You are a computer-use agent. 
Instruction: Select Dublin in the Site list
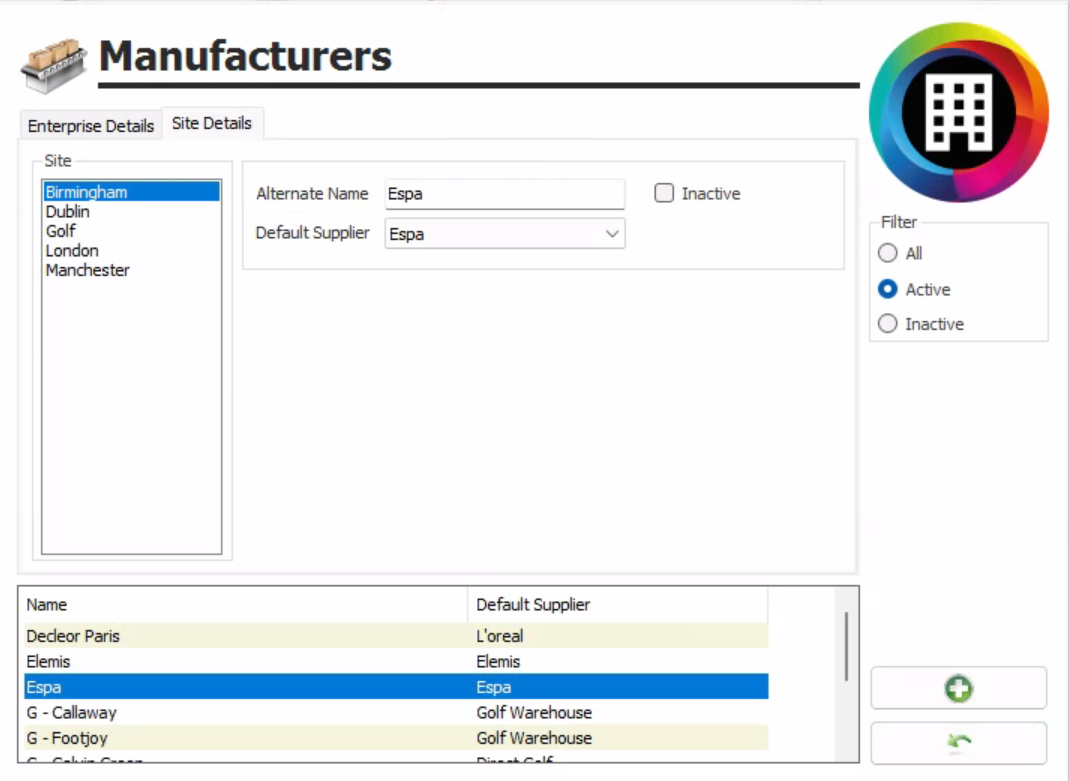[x=68, y=212]
